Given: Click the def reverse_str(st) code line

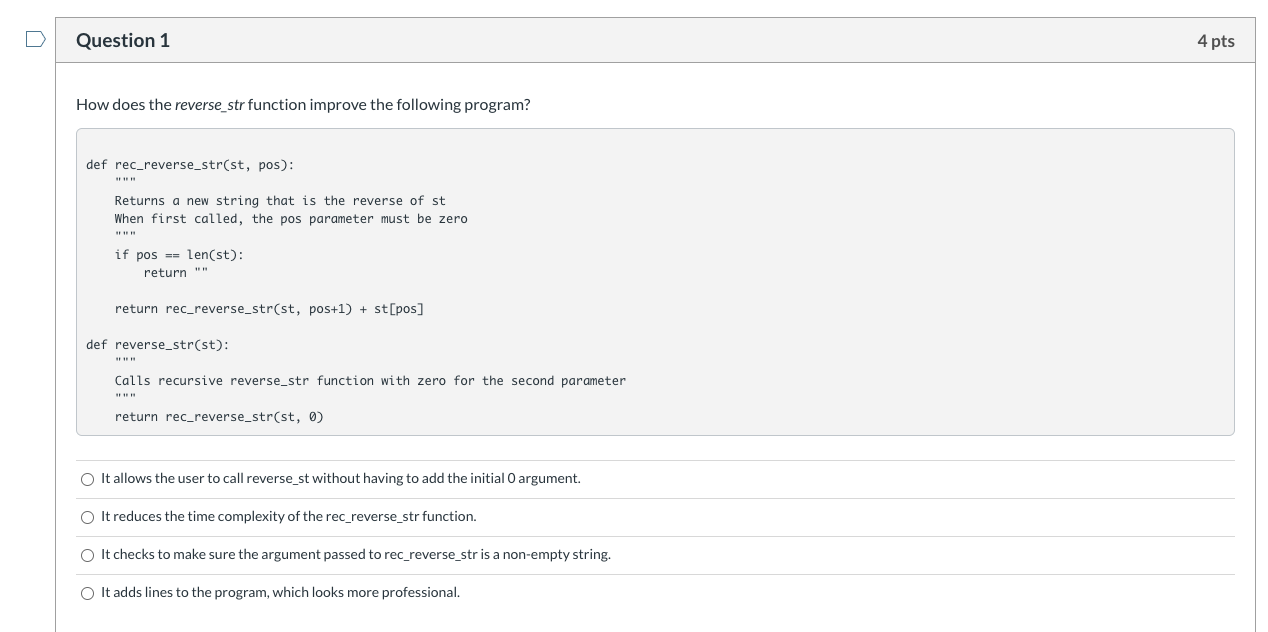Looking at the screenshot, I should (x=158, y=344).
